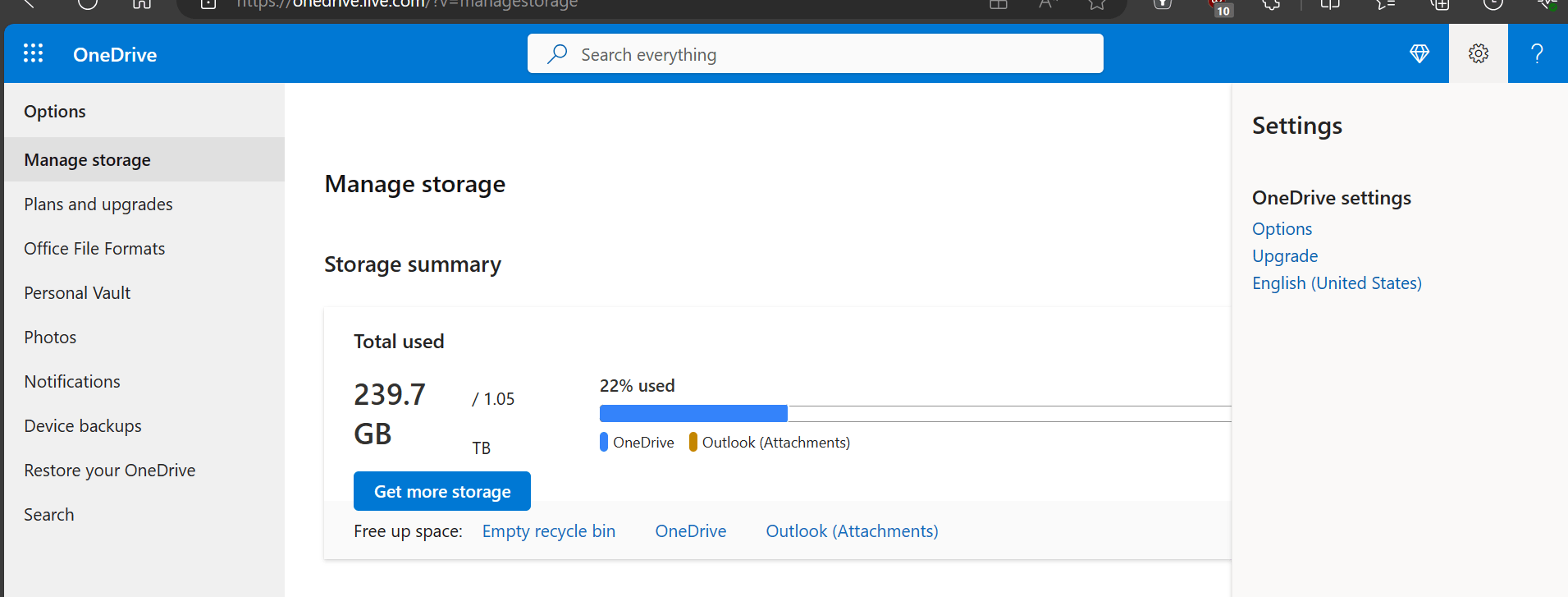Open Options link in Settings panel
Screen dimensions: 1568x597
point(1282,229)
